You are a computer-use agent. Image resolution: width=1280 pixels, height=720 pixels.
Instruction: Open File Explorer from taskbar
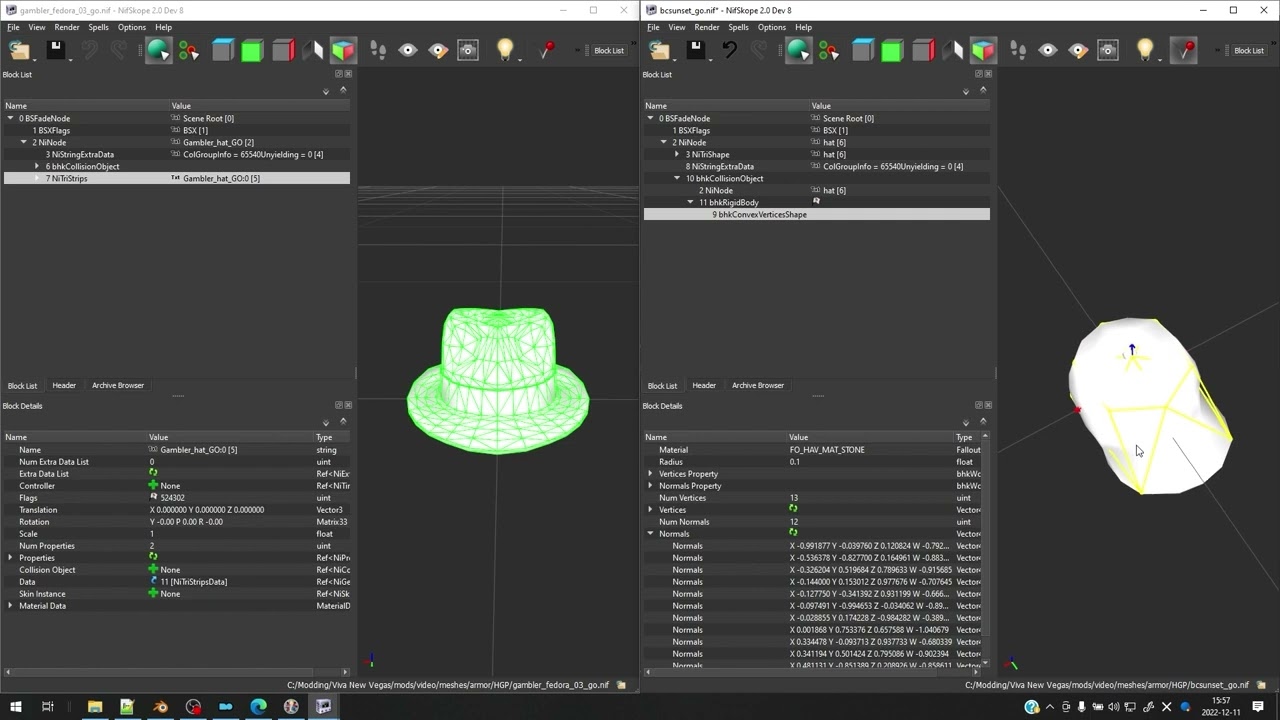(x=95, y=707)
